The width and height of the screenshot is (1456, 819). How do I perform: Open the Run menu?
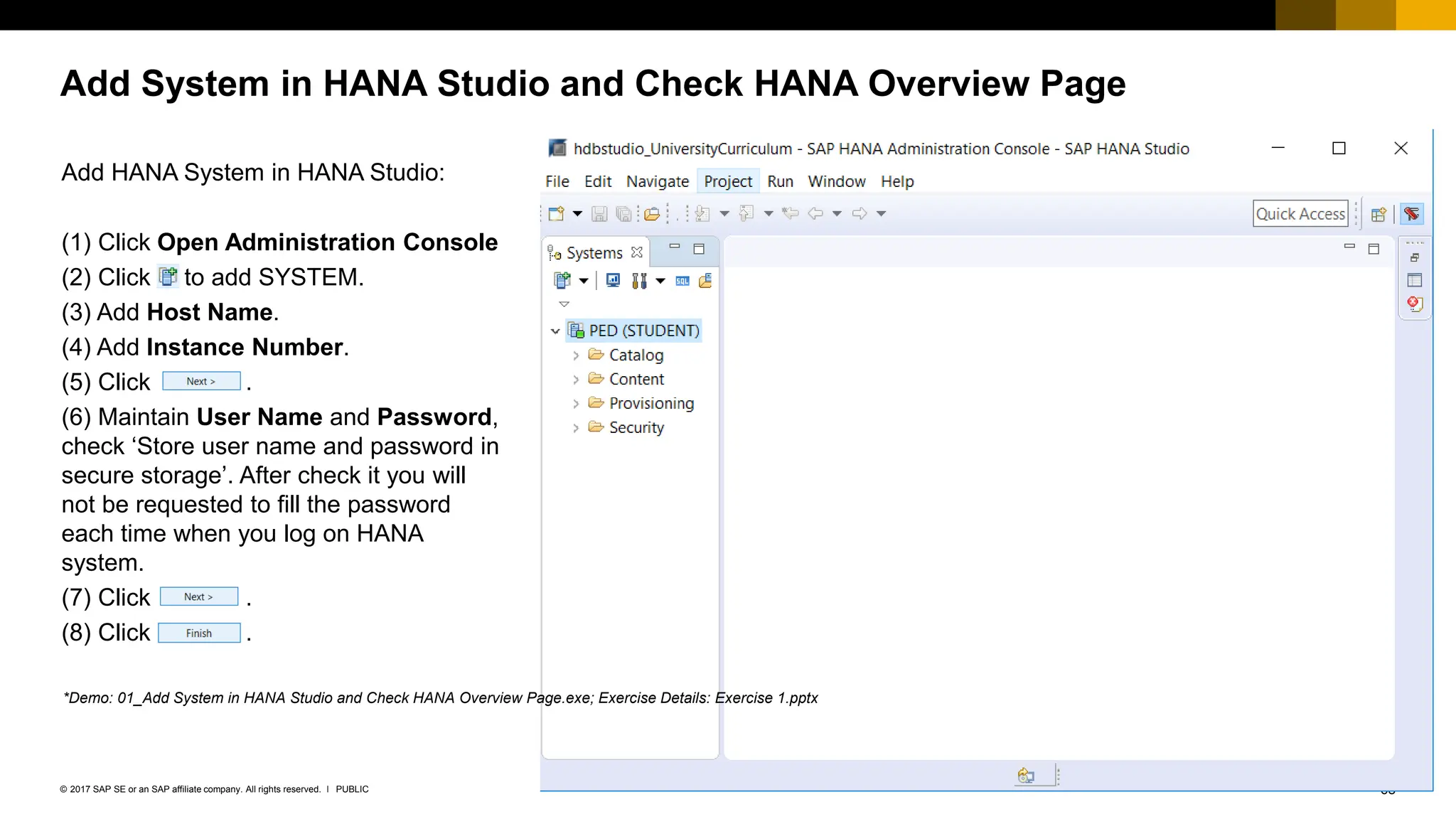tap(780, 181)
